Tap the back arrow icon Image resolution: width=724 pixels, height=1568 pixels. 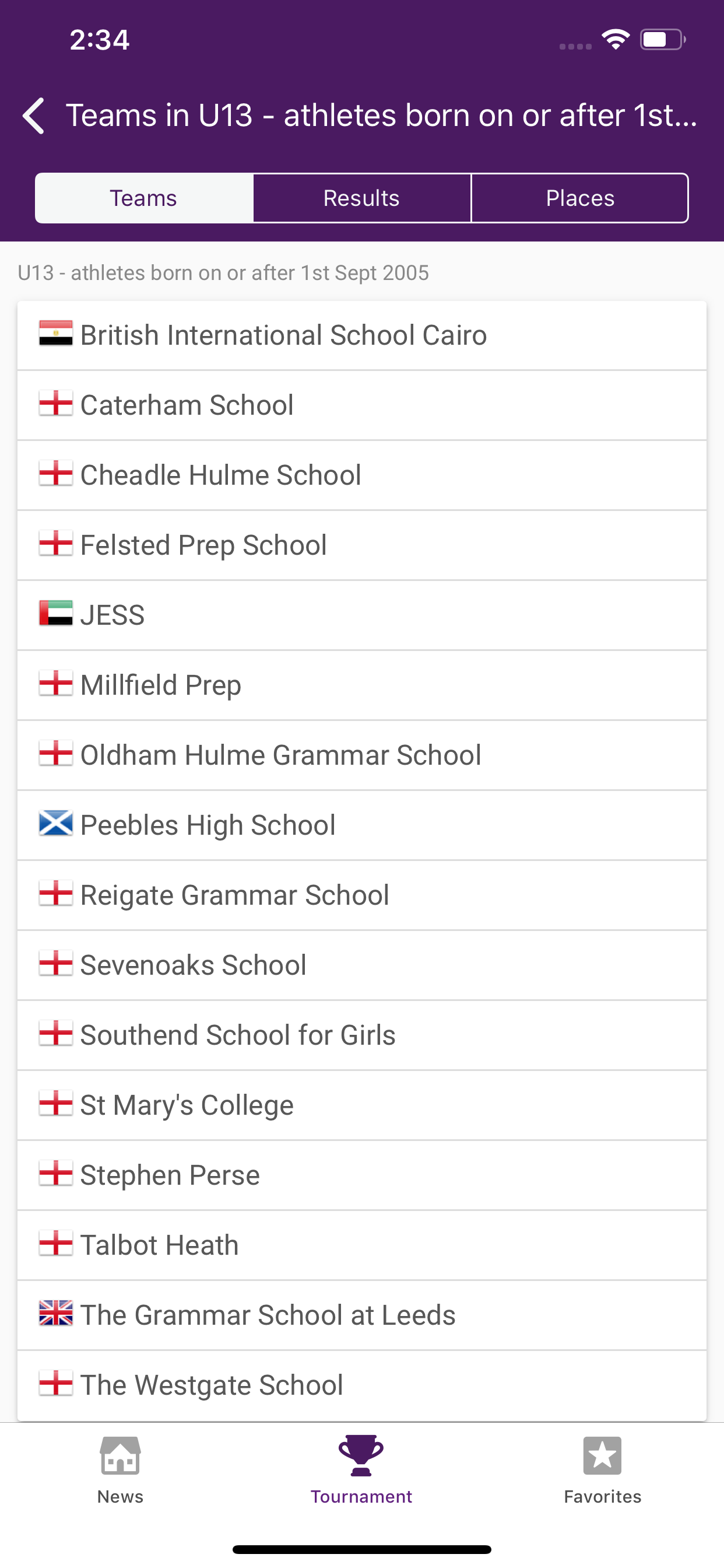click(34, 116)
